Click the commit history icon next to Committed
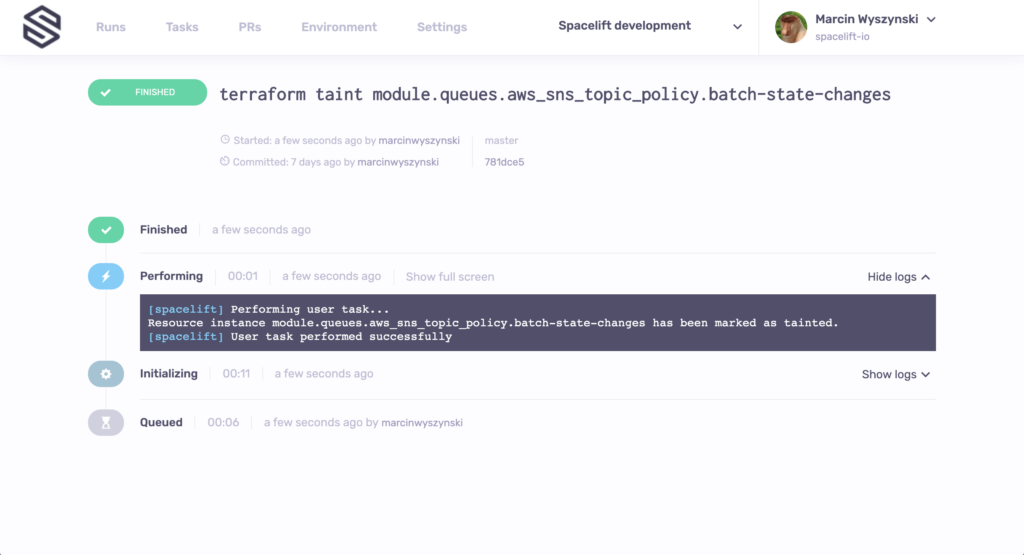Image resolution: width=1024 pixels, height=555 pixels. pyautogui.click(x=225, y=161)
